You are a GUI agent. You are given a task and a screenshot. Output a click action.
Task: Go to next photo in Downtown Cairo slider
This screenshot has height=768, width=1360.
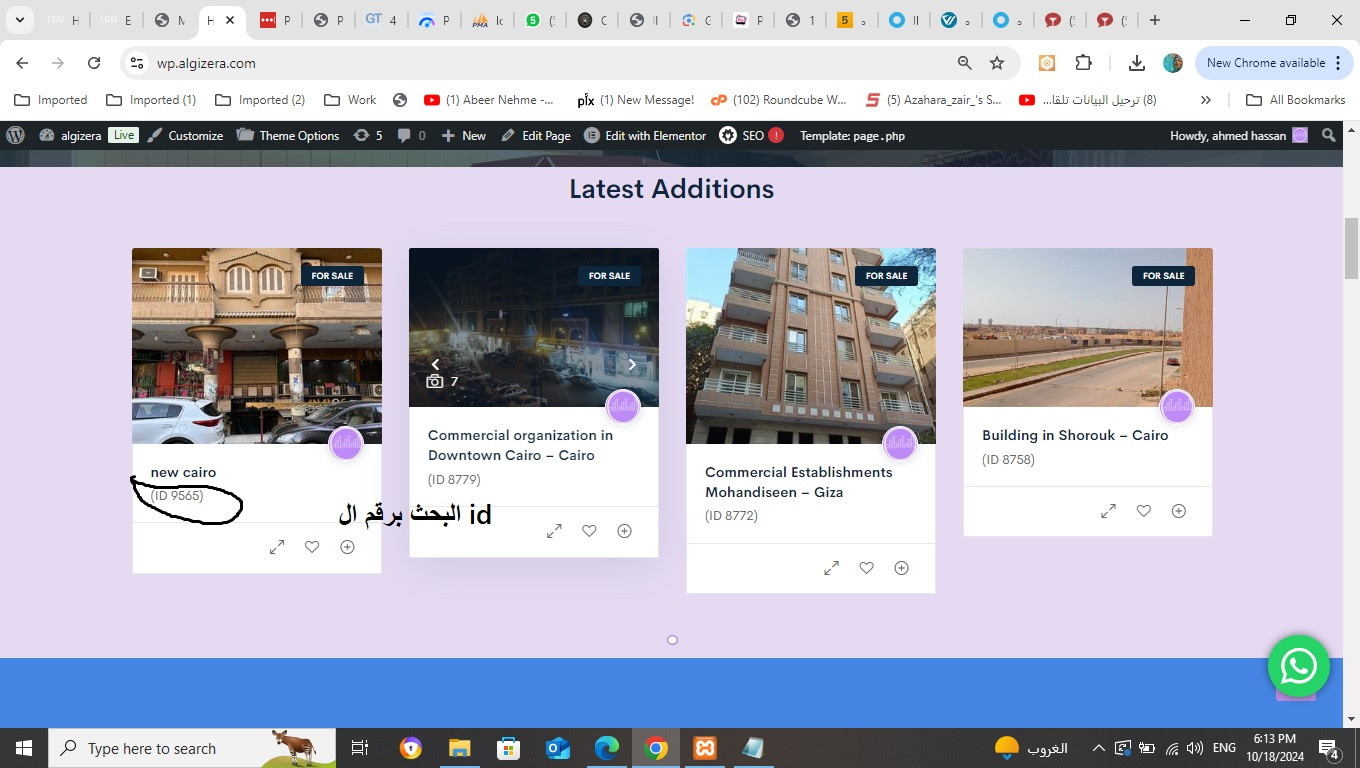point(632,365)
